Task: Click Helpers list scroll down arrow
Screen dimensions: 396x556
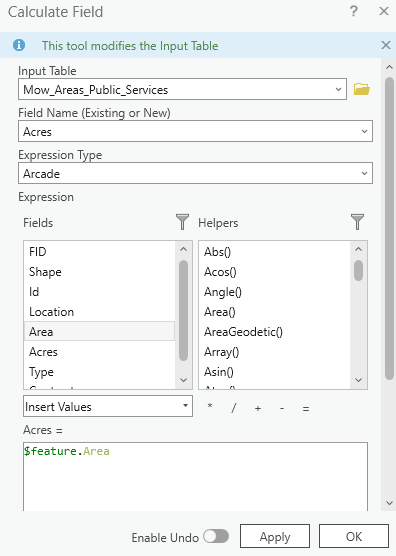Action: tap(358, 380)
